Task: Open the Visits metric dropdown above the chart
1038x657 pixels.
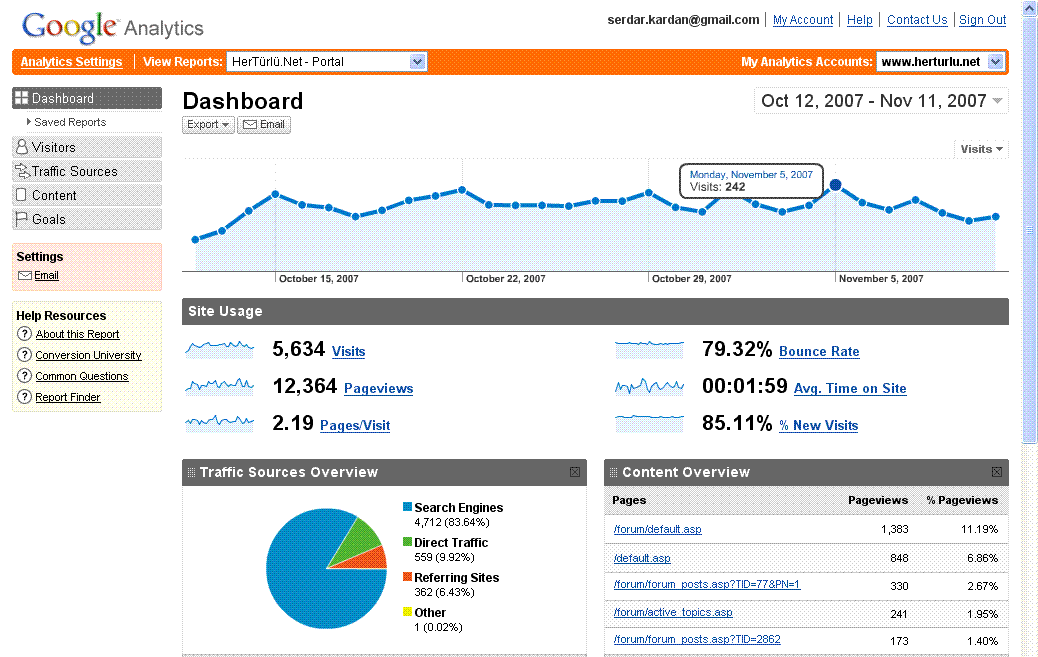Action: [980, 148]
